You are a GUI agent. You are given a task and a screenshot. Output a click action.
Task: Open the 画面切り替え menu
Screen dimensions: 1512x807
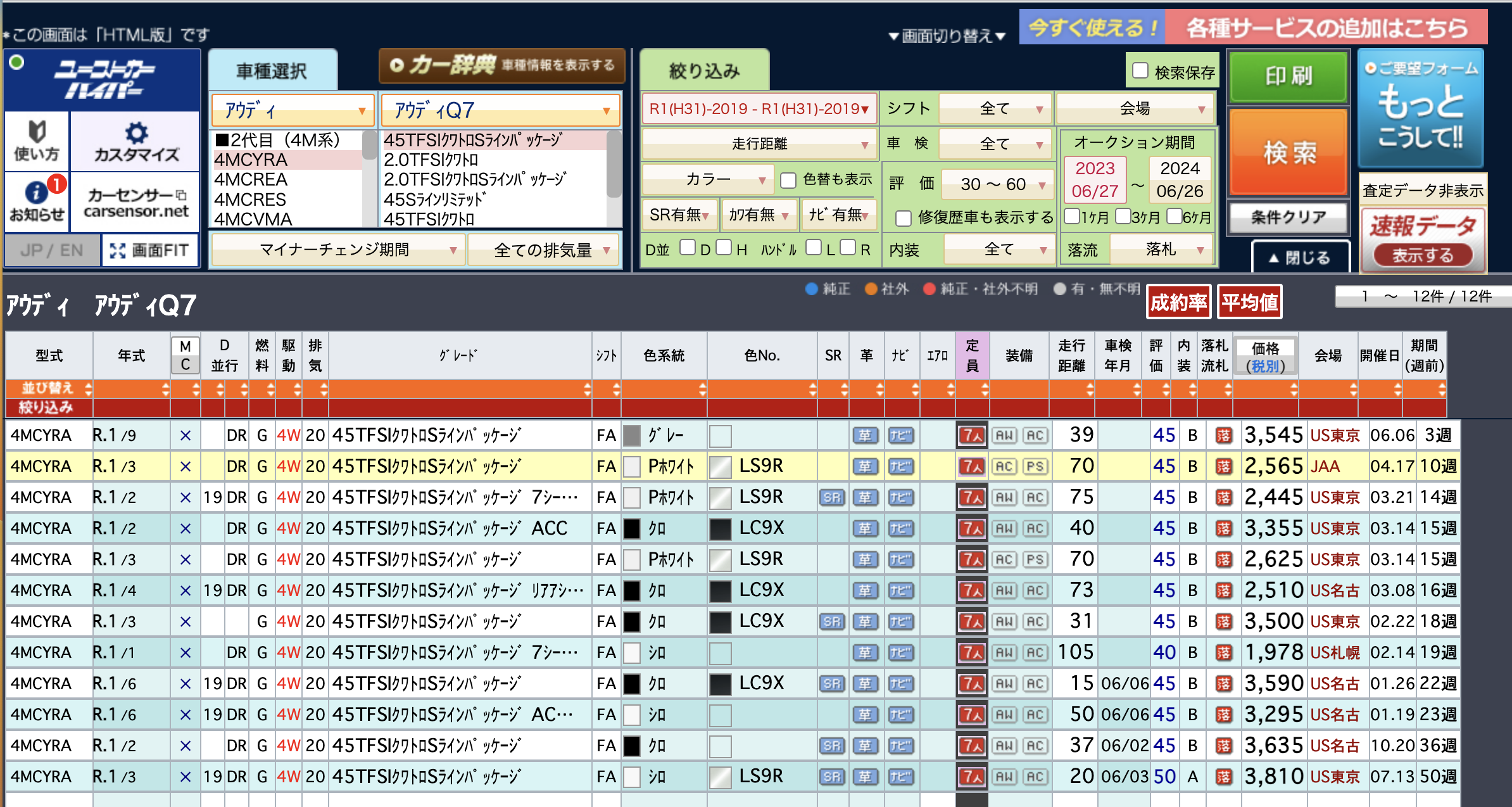pyautogui.click(x=947, y=36)
